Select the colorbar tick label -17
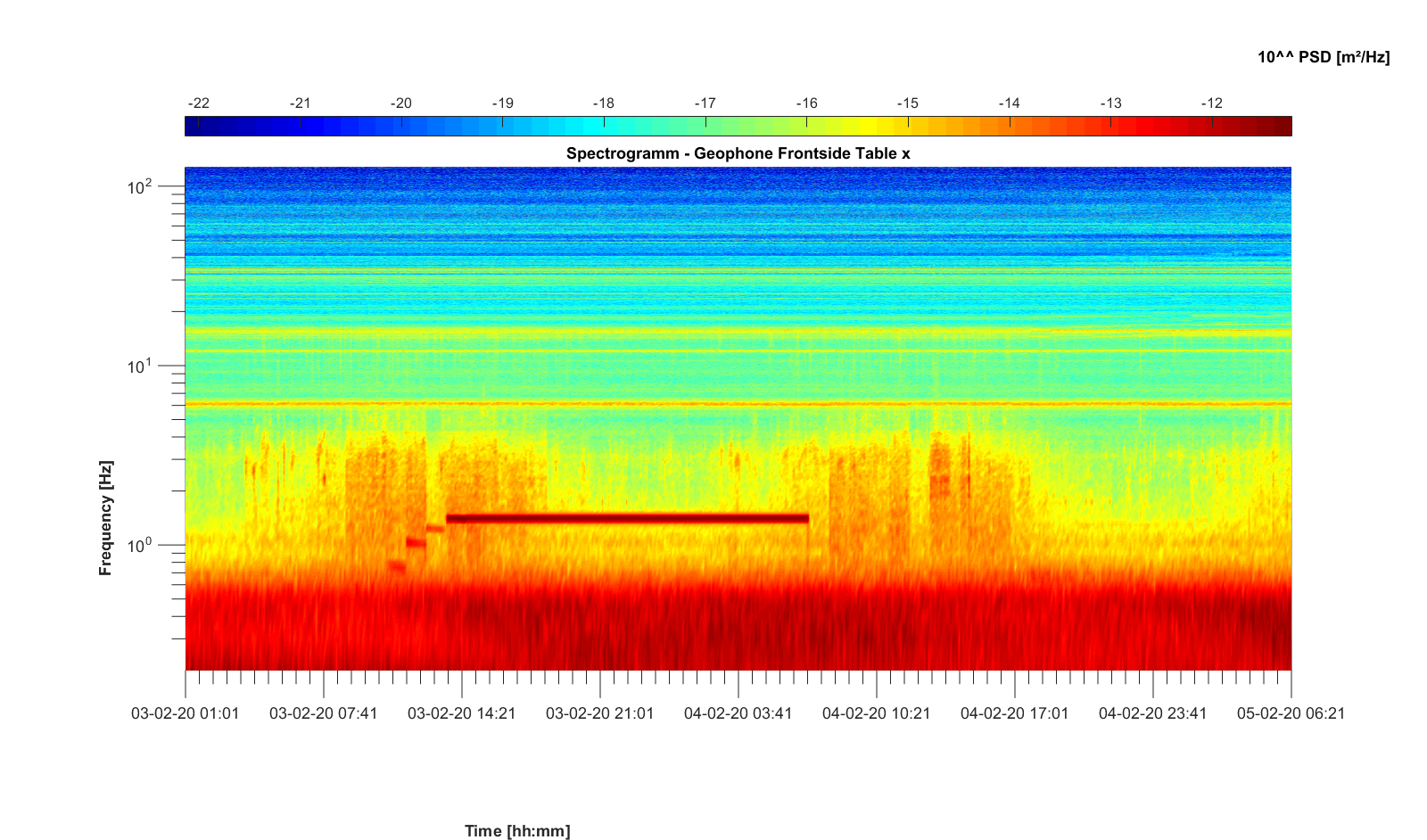 [x=705, y=103]
